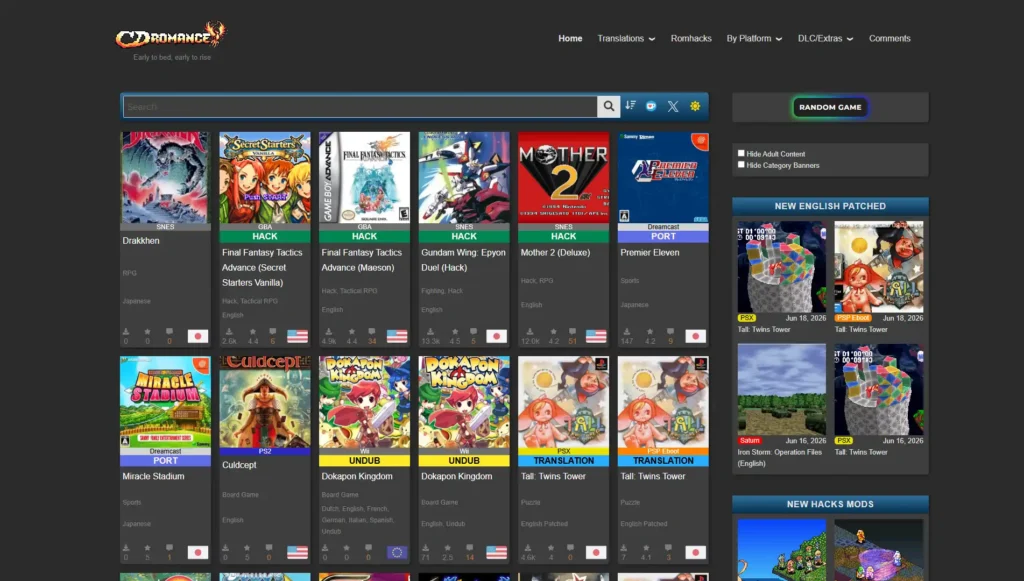
Task: Open the Drakkhen cover thumbnail
Action: 165,178
